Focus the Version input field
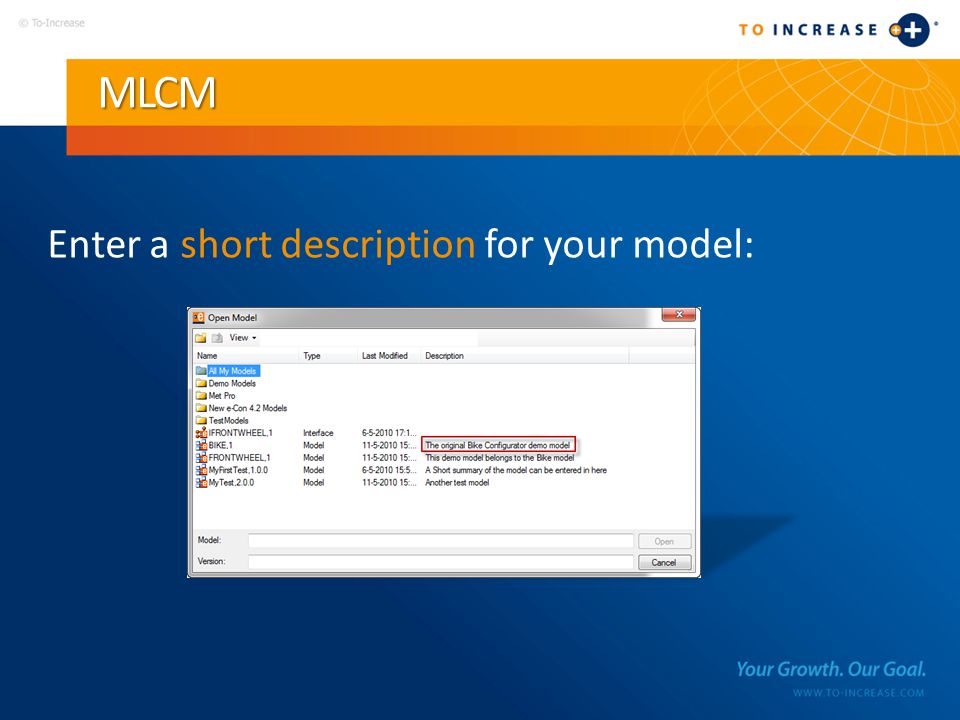The image size is (960, 720). [441, 561]
